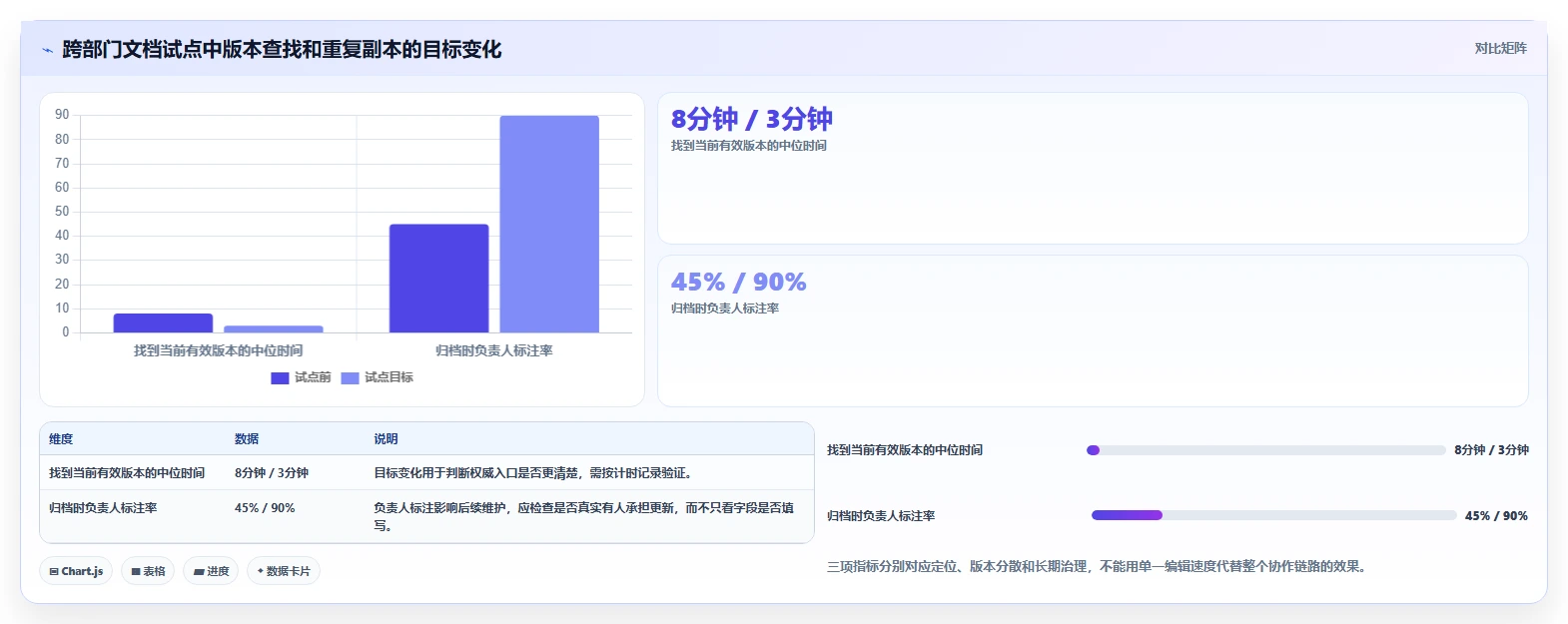This screenshot has width=1568, height=624.
Task: Click the 进度 chip
Action: tap(211, 571)
